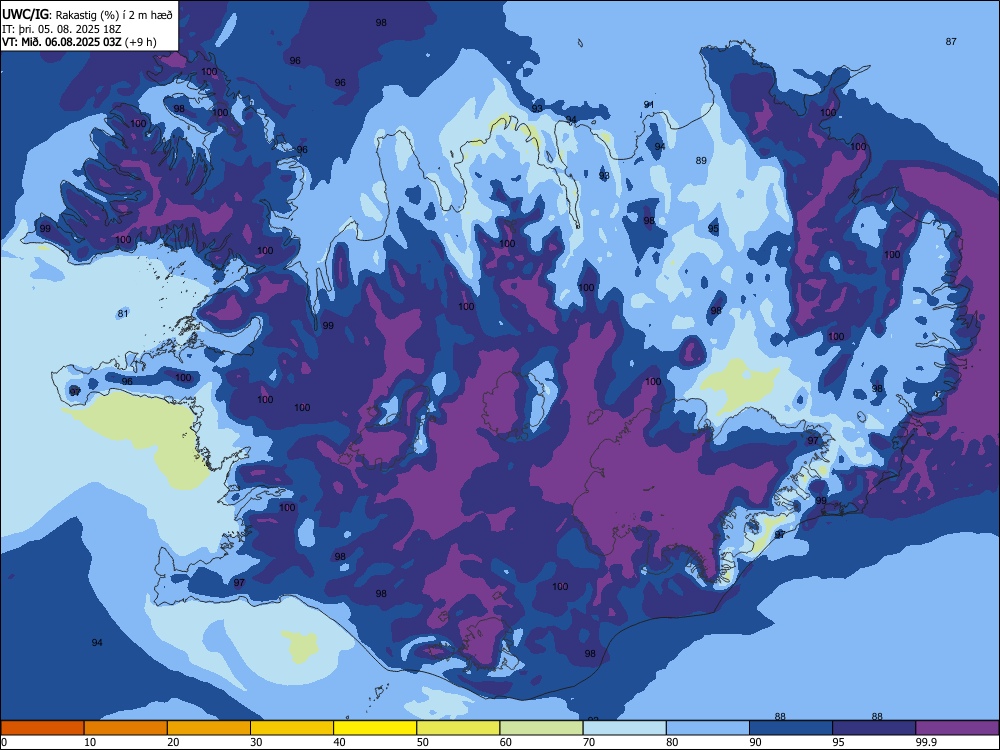Click the map humidity value '87'
1000x750 pixels.
[x=951, y=41]
